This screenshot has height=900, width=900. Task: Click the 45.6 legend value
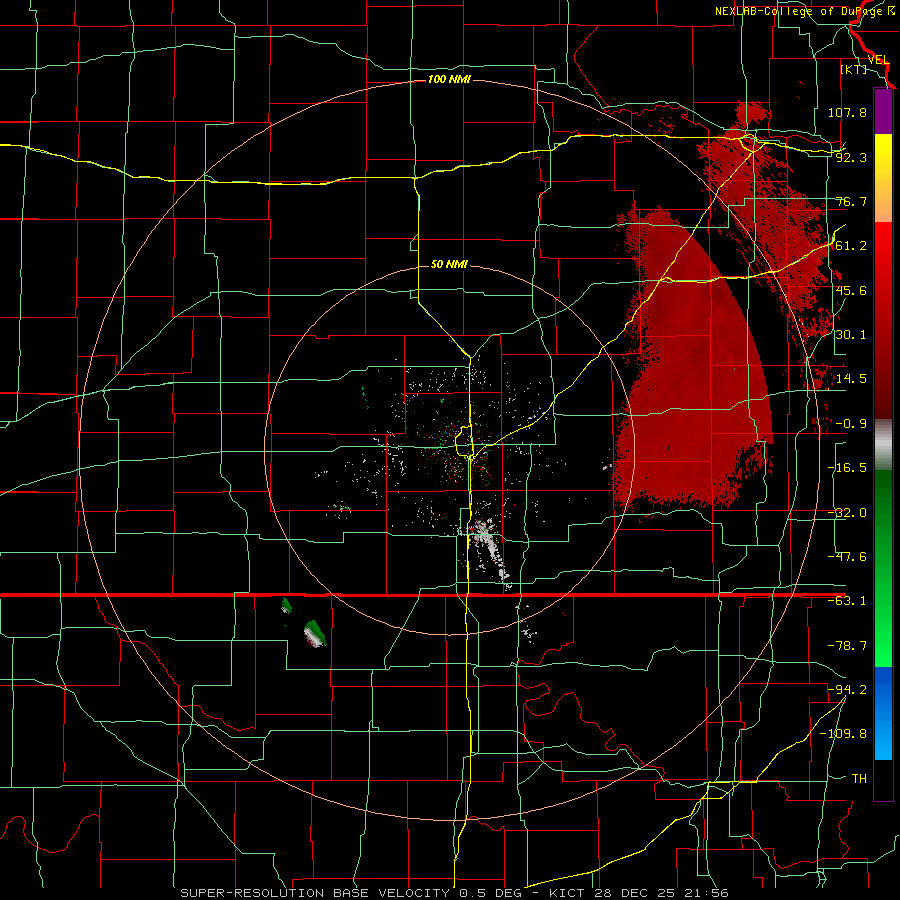(x=851, y=290)
